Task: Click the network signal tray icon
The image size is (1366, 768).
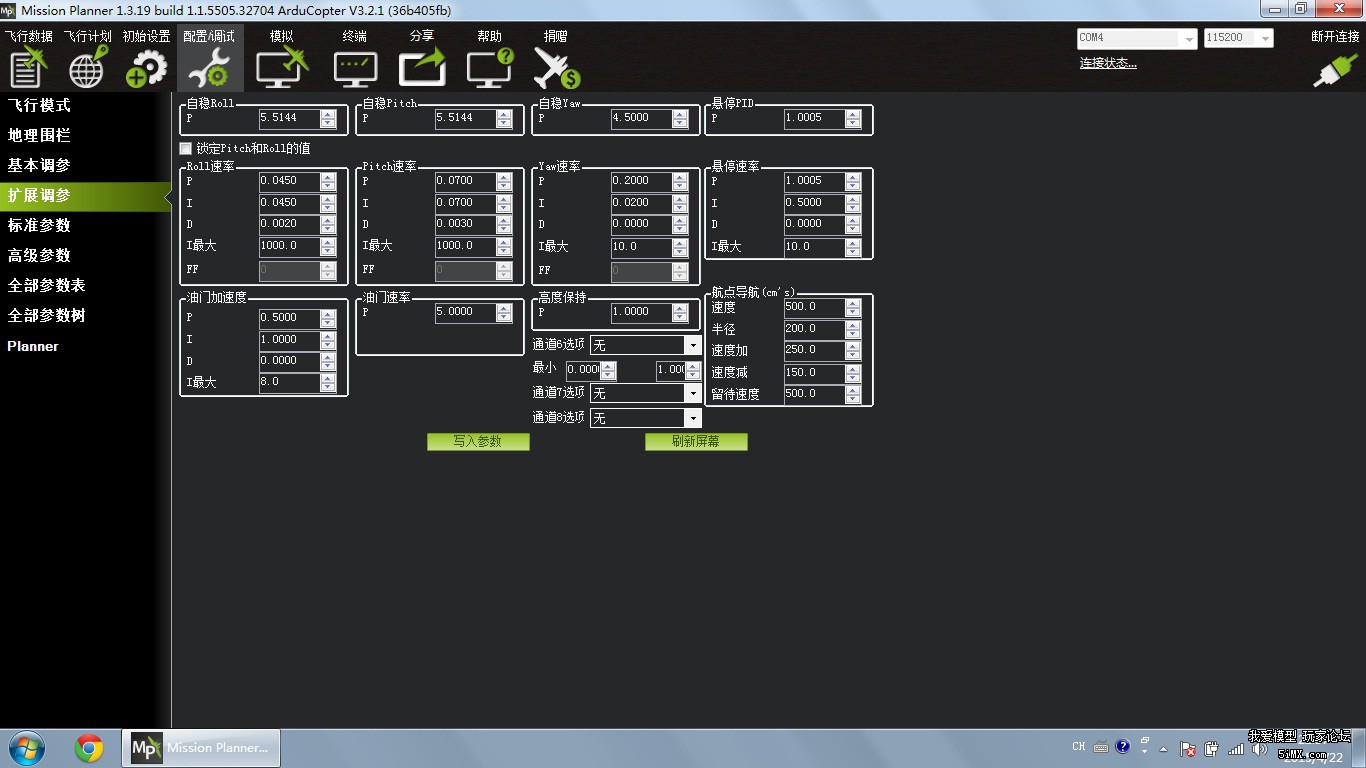Action: tap(1236, 748)
